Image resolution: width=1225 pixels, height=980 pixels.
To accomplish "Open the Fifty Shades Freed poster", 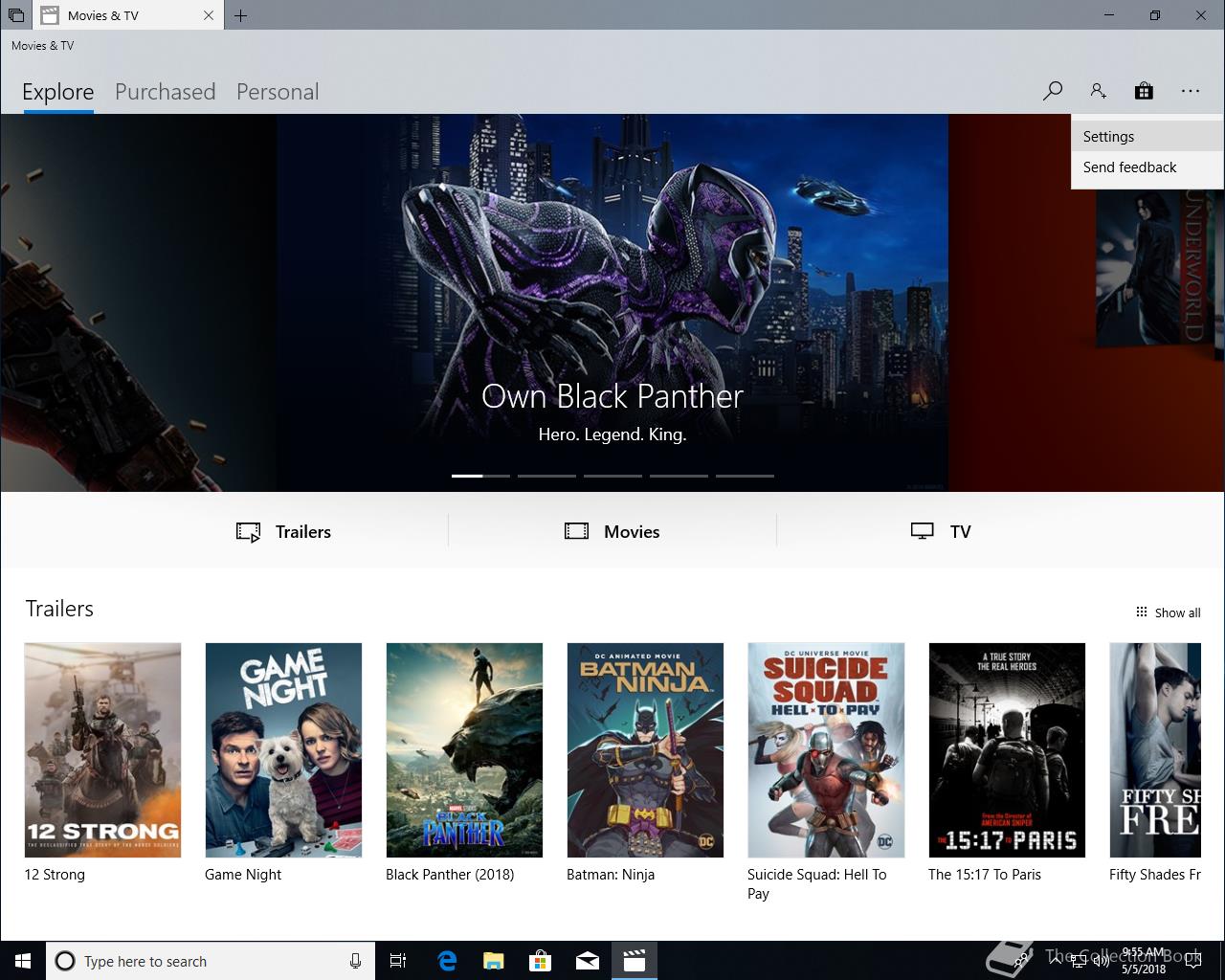I will point(1155,750).
